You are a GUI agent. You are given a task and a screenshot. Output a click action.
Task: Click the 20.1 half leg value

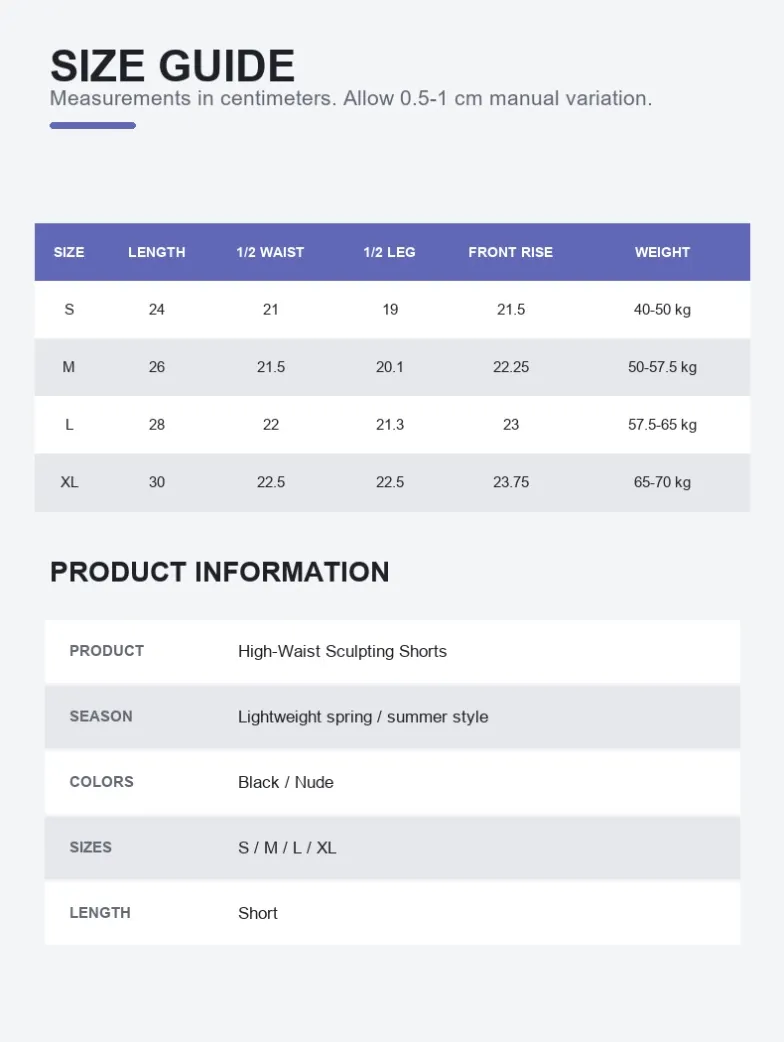(x=389, y=367)
